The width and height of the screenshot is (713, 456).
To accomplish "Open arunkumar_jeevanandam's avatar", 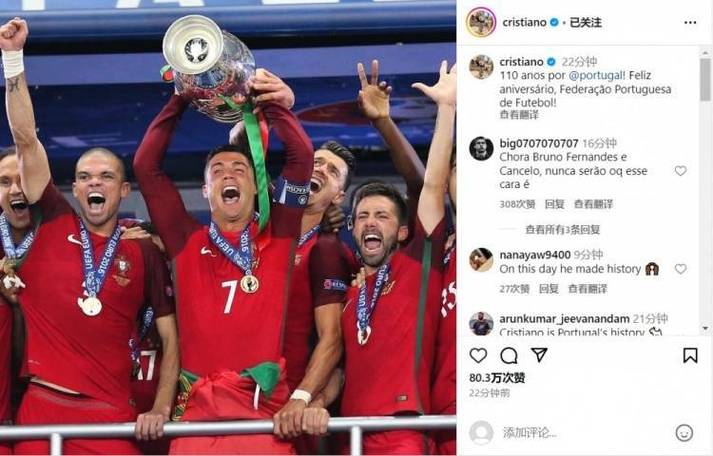I will pyautogui.click(x=481, y=324).
